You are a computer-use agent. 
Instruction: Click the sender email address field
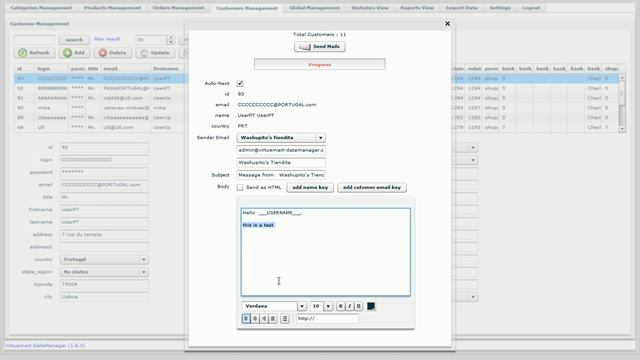pyautogui.click(x=281, y=150)
